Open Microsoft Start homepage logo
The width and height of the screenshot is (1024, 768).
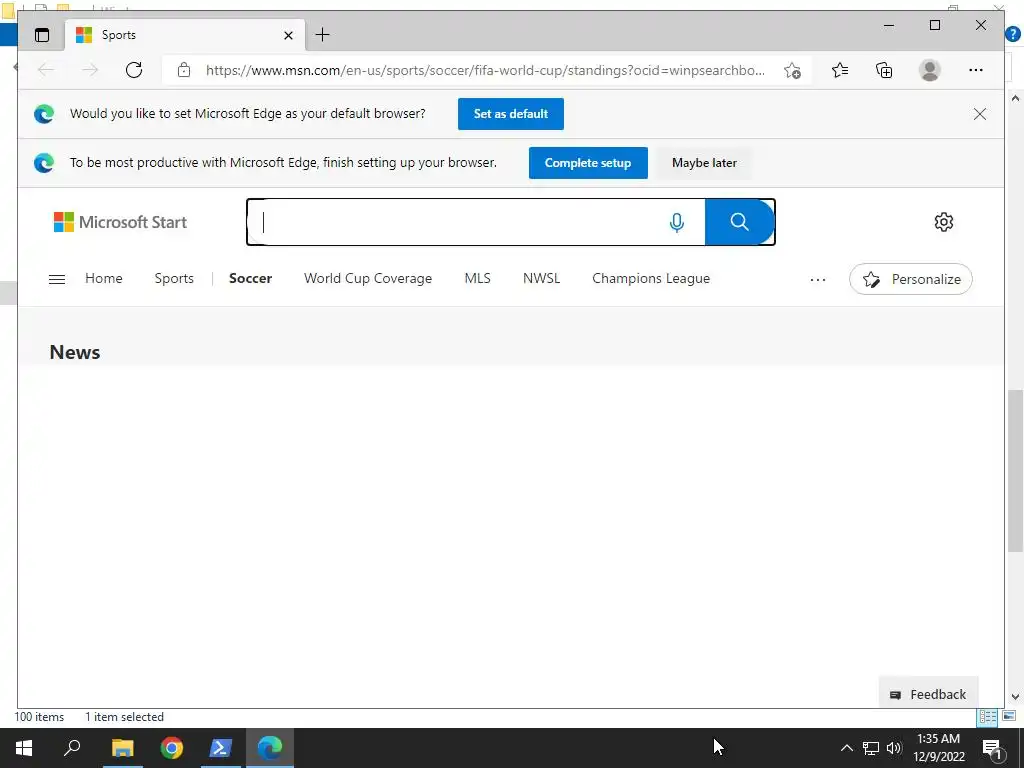click(120, 222)
